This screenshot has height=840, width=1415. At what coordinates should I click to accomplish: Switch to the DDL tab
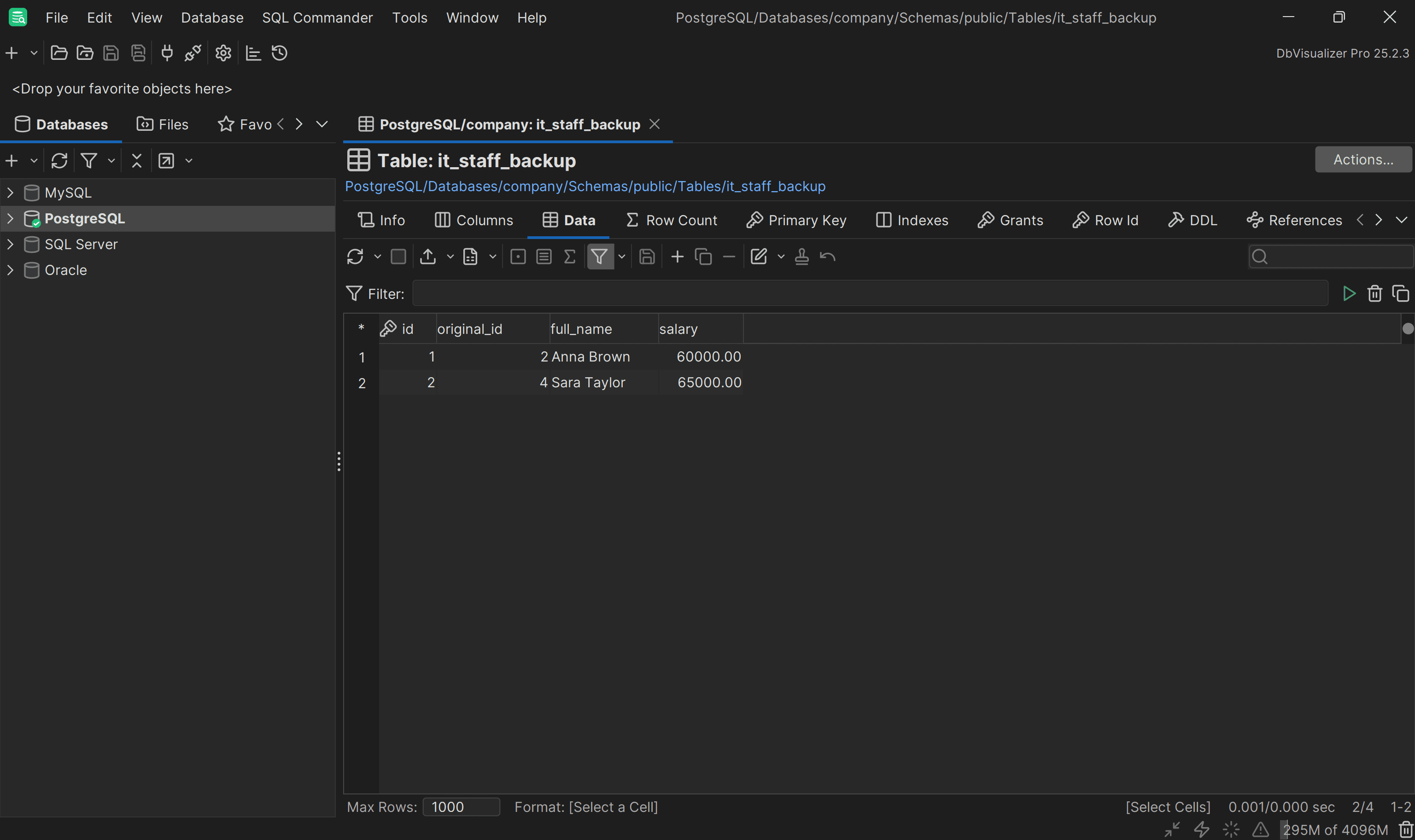pos(1193,220)
